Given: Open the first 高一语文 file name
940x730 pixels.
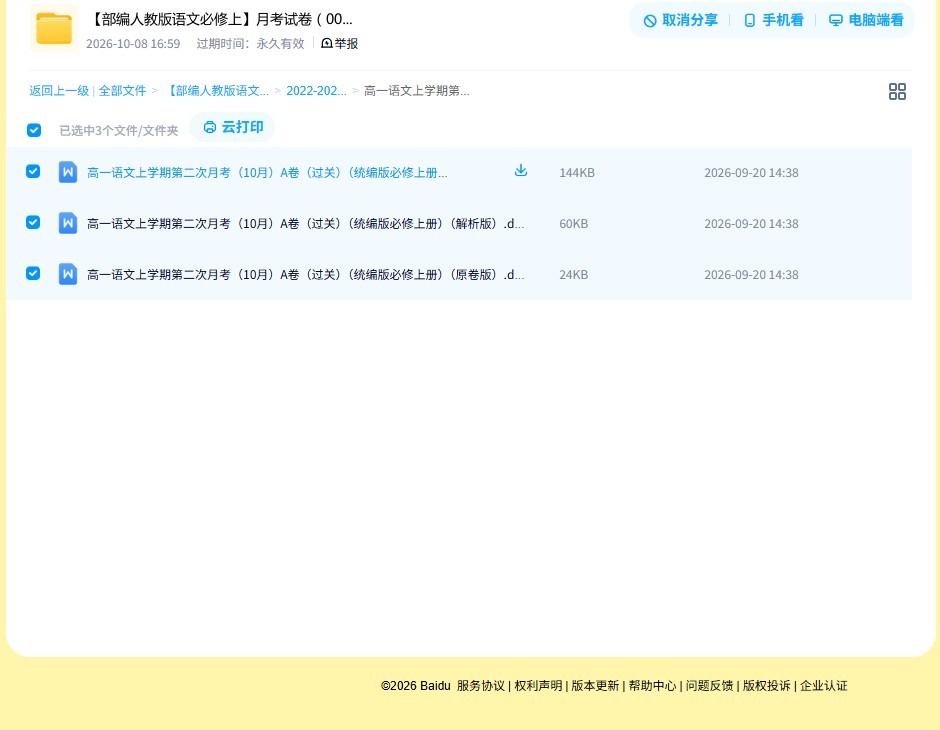Looking at the screenshot, I should click(267, 173).
